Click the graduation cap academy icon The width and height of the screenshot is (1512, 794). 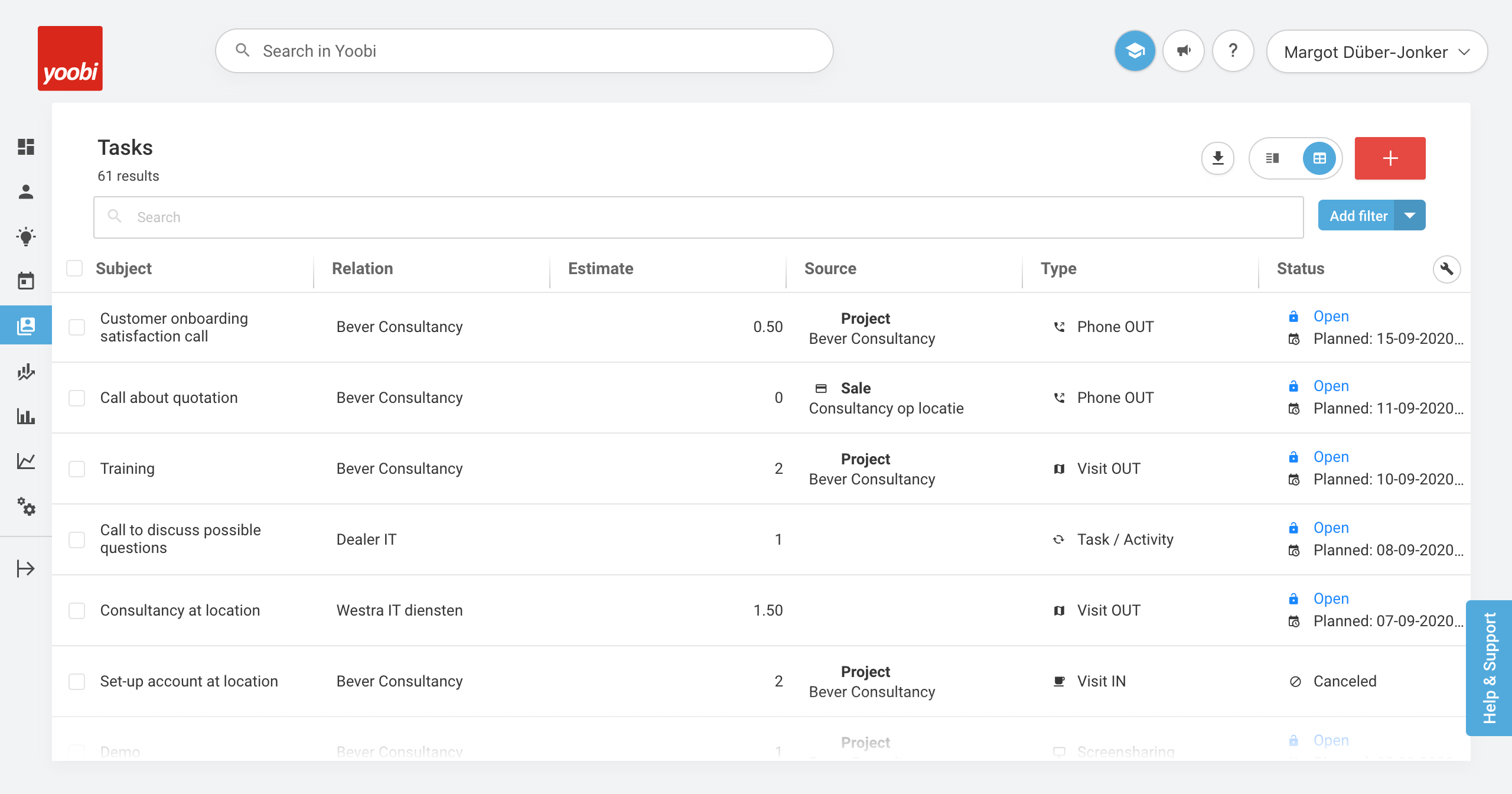1135,51
